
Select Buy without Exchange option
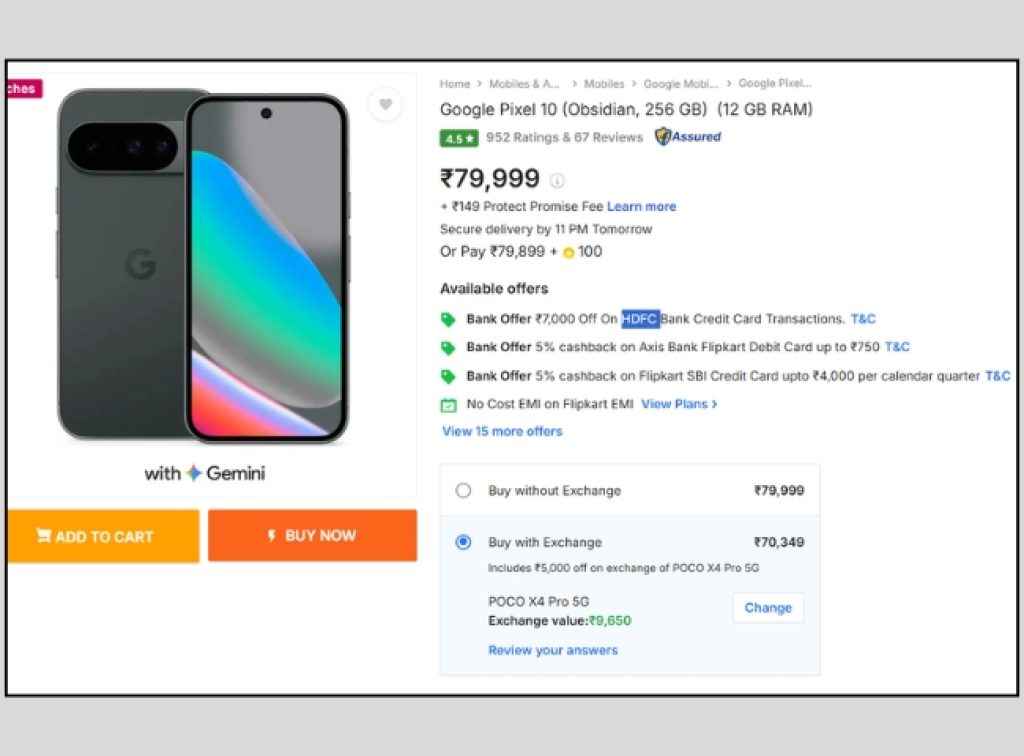(x=463, y=490)
